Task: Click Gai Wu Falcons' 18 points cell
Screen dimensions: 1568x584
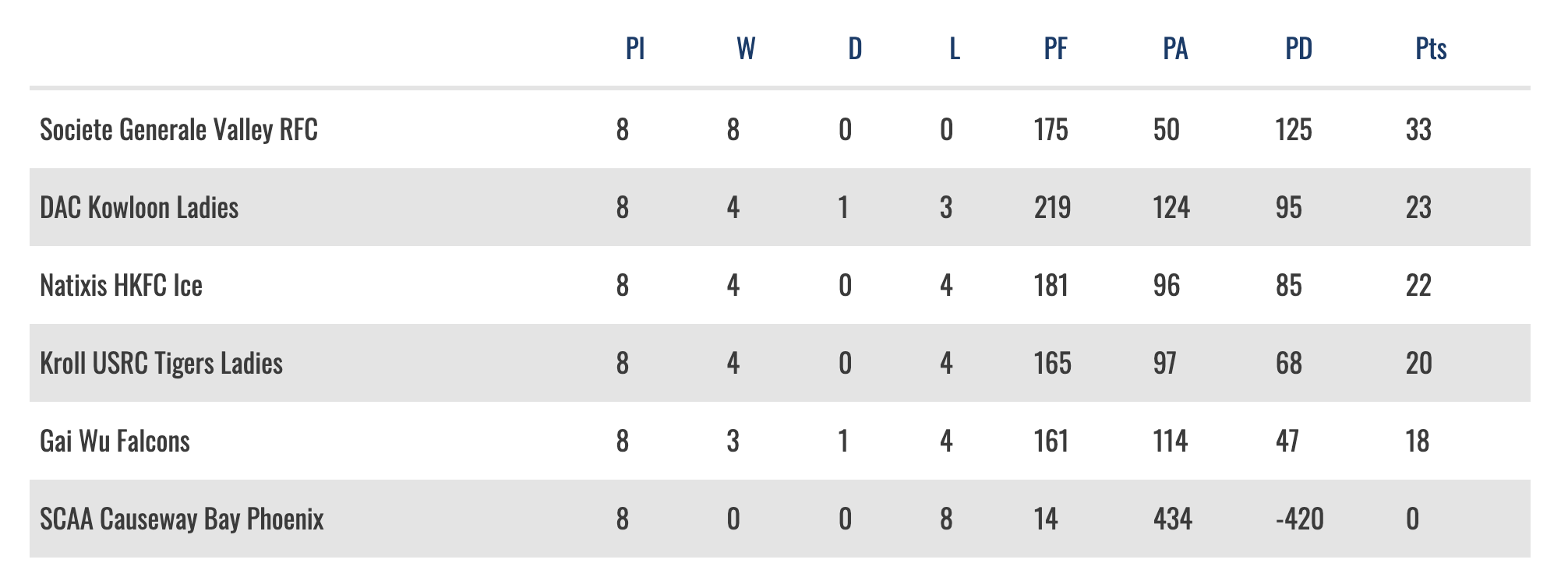Action: pyautogui.click(x=1418, y=442)
